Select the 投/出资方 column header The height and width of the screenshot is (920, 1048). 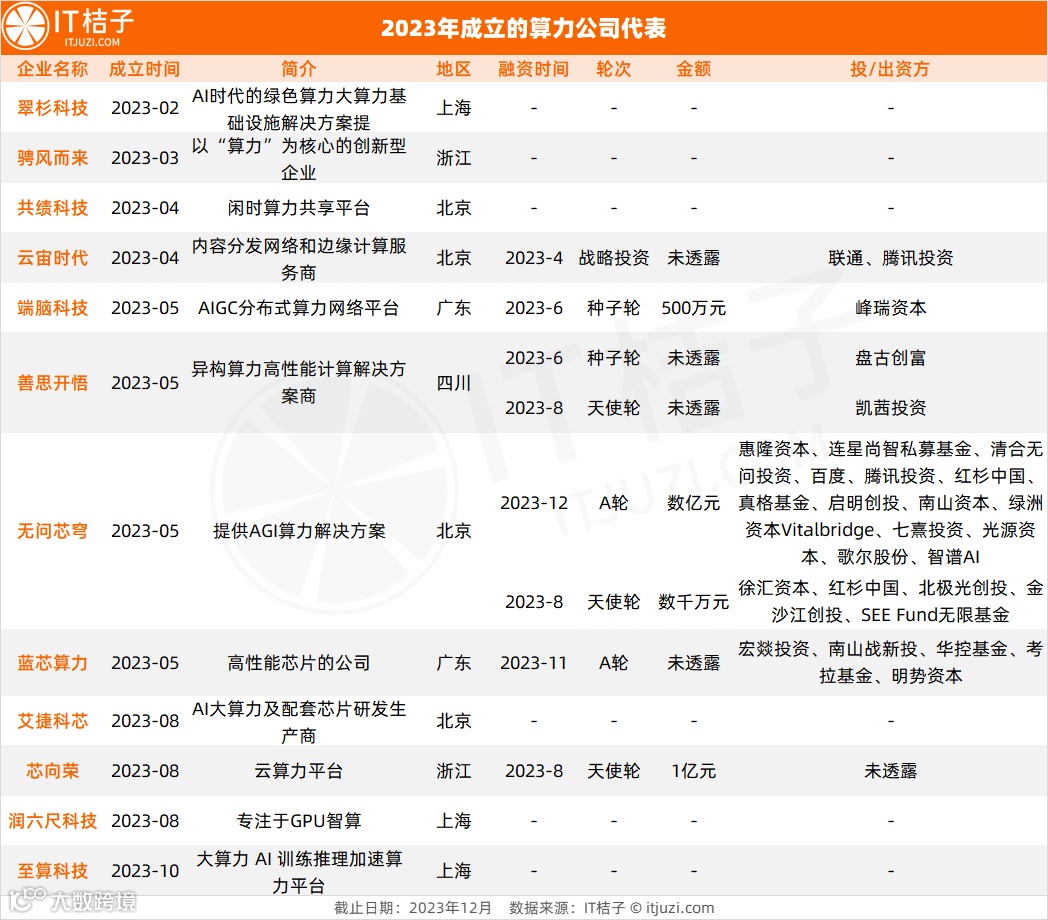[890, 69]
